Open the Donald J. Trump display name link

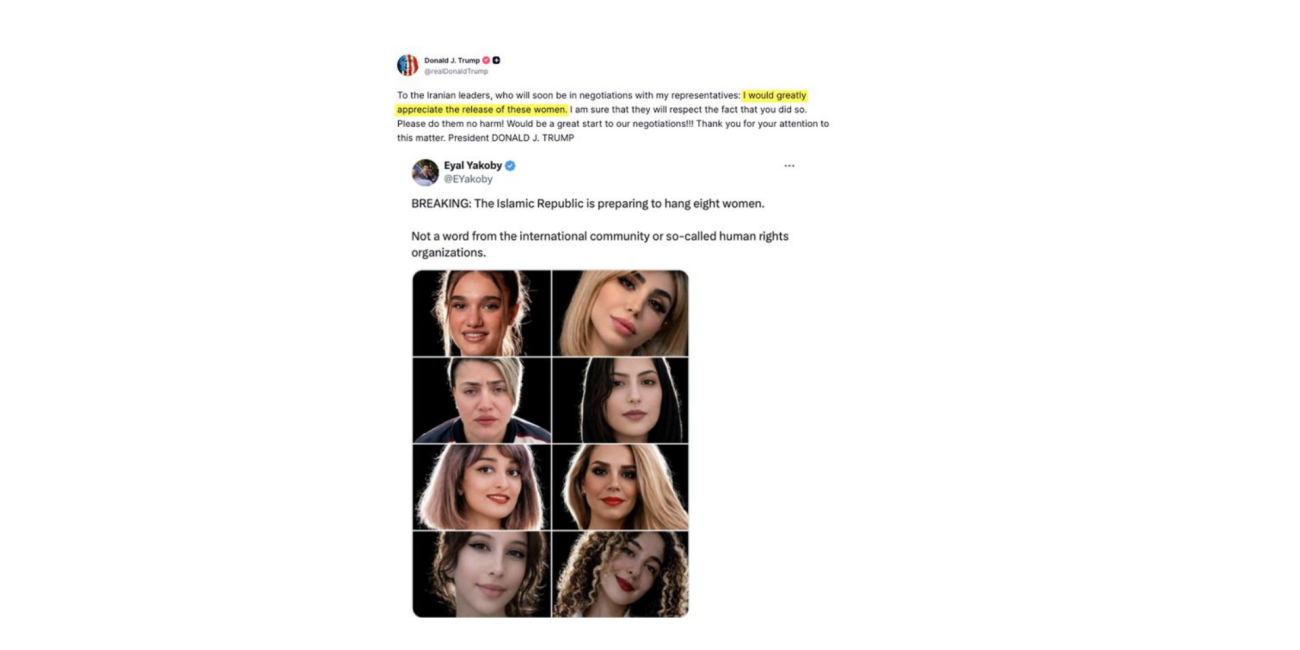coord(451,60)
